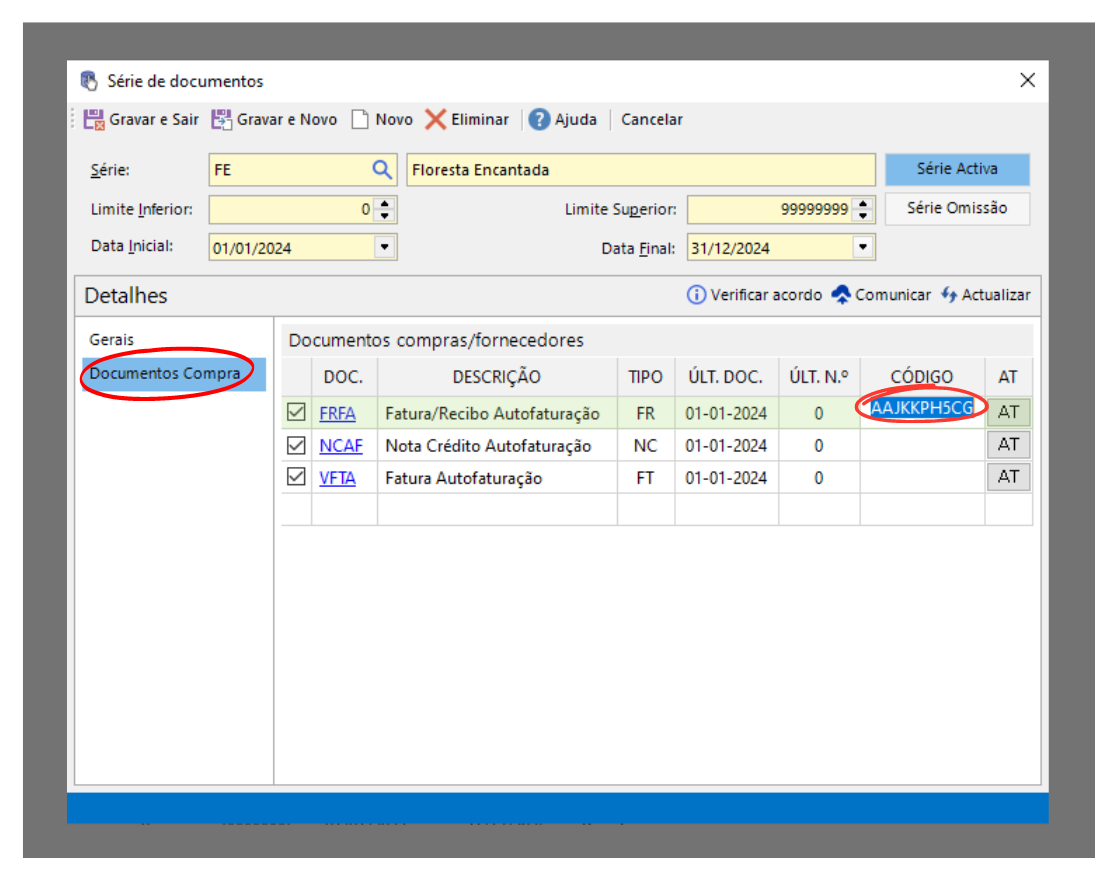Viewport: 1119px width, 881px height.
Task: Click the Verificar acordo info icon
Action: pyautogui.click(x=696, y=295)
